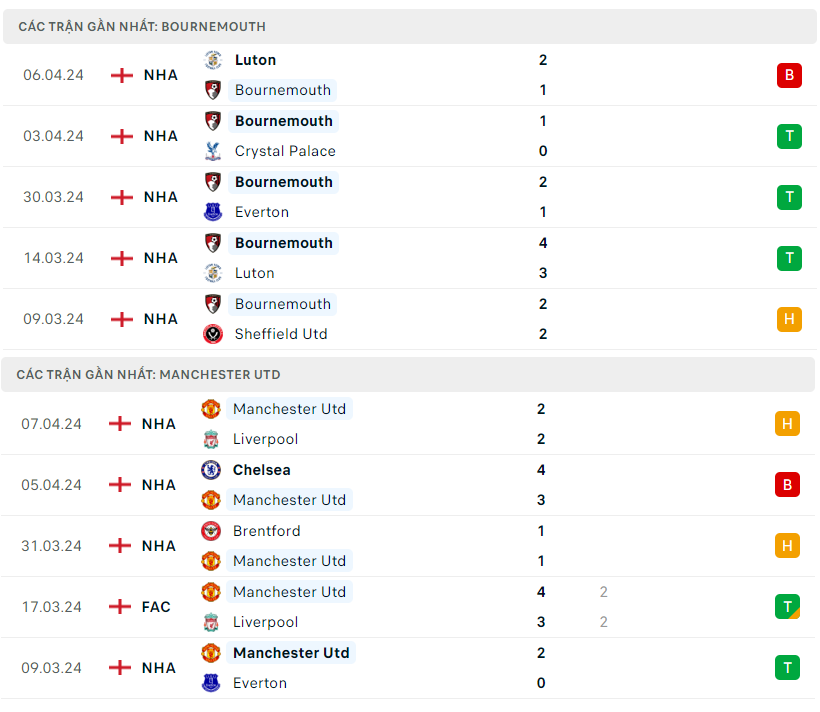Click the orange H badge for Sheffield Utd match
This screenshot has width=820, height=712.
click(x=789, y=319)
